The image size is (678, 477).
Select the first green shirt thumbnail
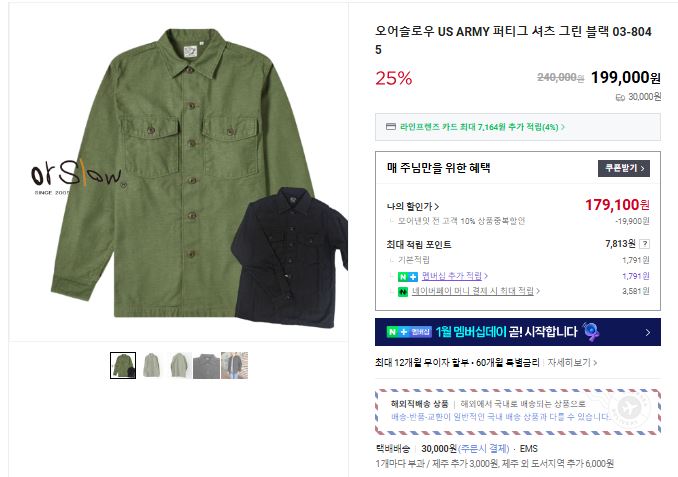point(123,365)
